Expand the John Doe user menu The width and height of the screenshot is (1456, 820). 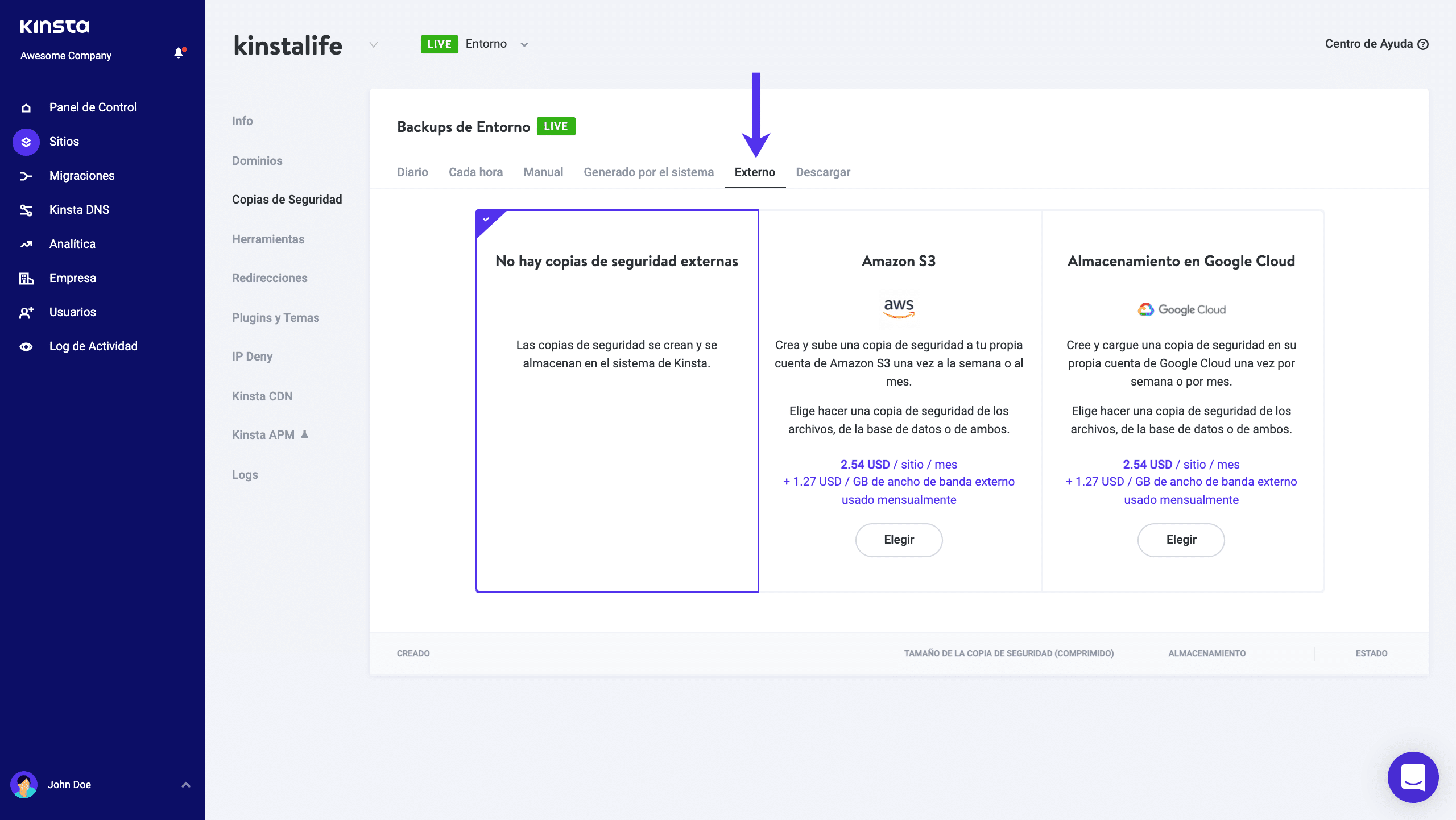185,785
